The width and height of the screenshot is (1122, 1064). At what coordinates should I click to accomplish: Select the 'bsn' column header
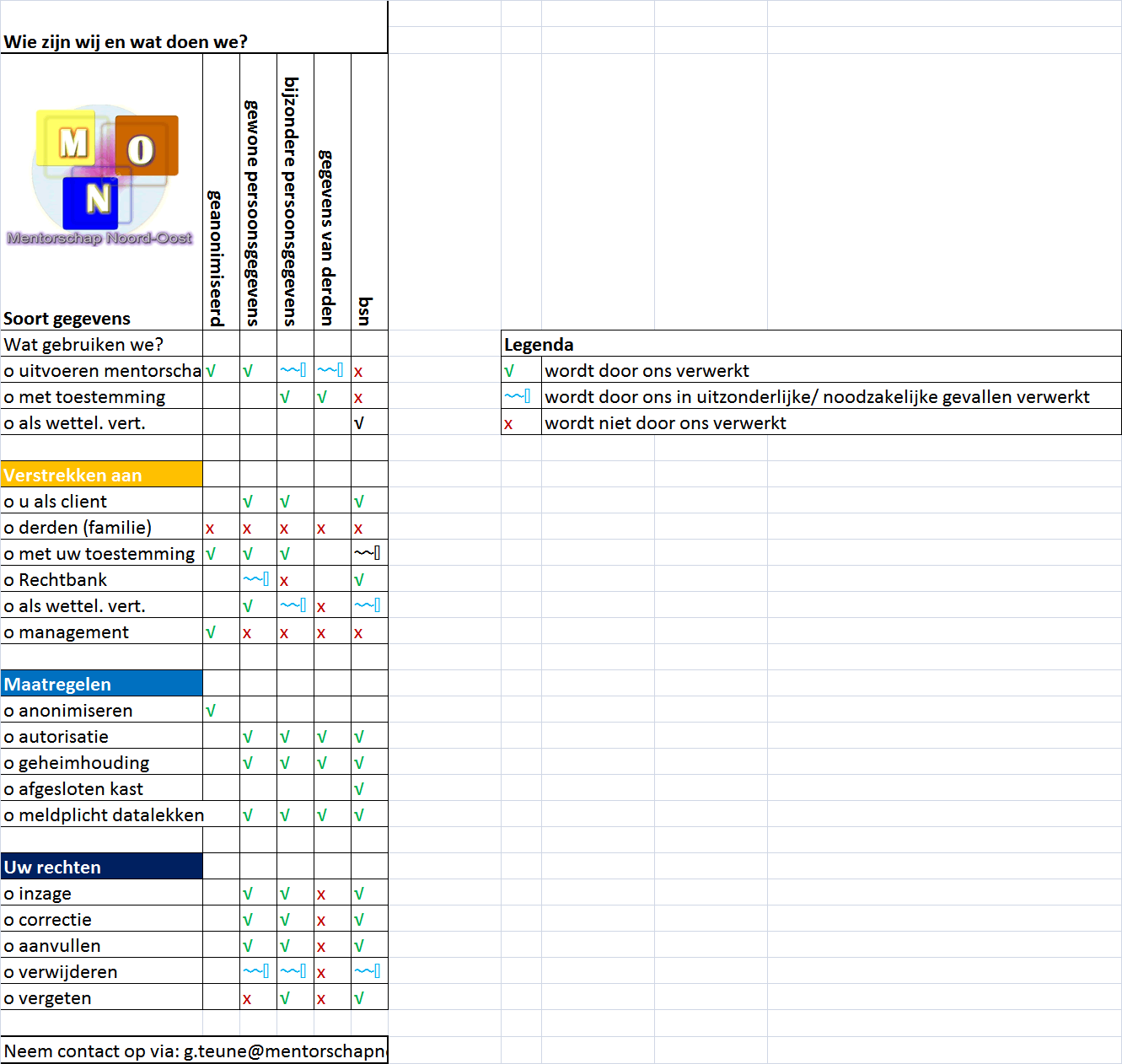click(x=366, y=310)
